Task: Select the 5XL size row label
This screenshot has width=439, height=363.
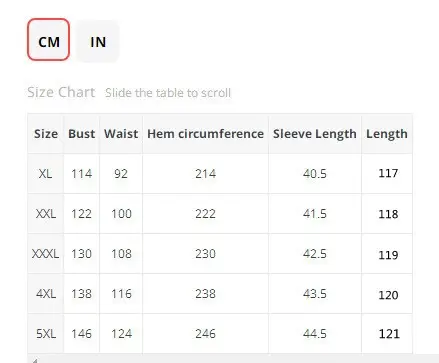Action: (46, 334)
